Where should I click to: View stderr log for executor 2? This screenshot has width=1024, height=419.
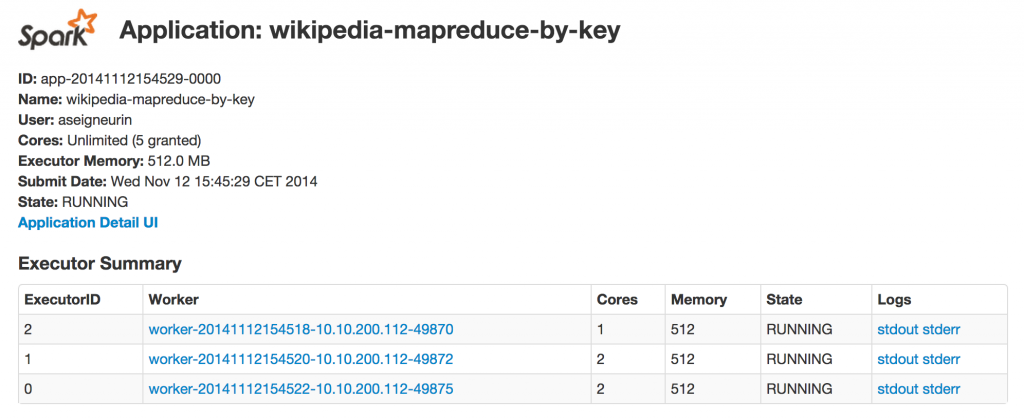(941, 329)
